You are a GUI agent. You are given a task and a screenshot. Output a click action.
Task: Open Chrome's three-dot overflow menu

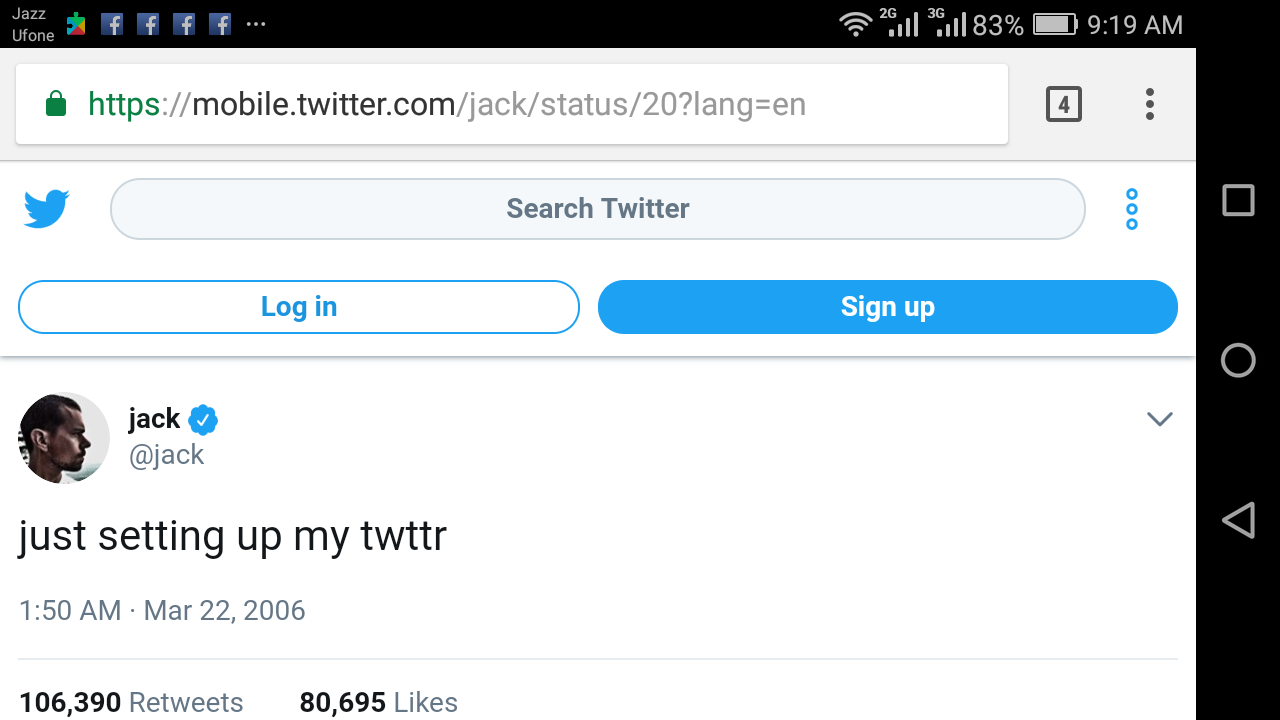coord(1150,104)
